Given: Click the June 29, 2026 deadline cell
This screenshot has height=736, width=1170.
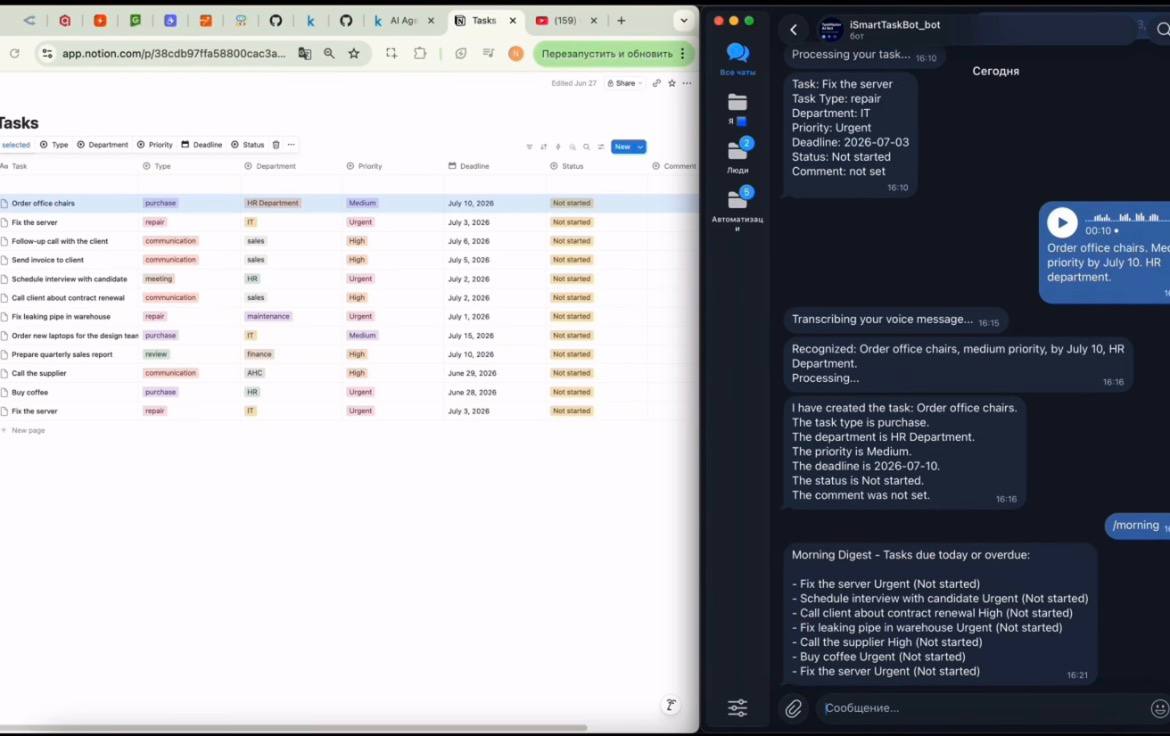Looking at the screenshot, I should pyautogui.click(x=472, y=373).
